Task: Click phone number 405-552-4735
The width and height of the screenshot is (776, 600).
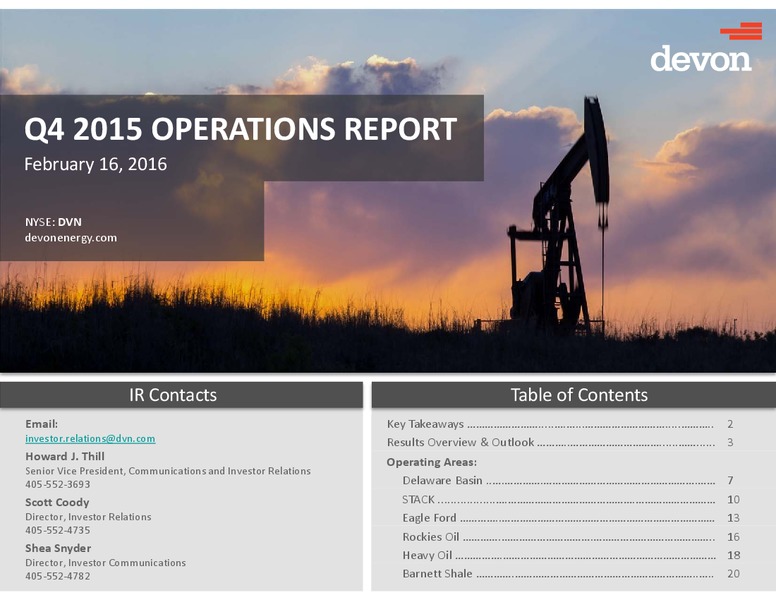Action: pos(58,530)
